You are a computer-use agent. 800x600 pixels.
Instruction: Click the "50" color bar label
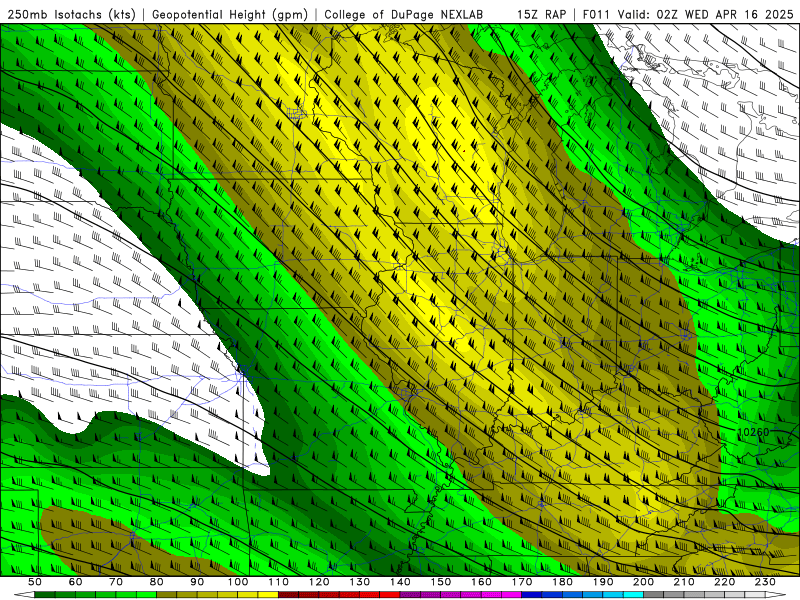pos(35,582)
